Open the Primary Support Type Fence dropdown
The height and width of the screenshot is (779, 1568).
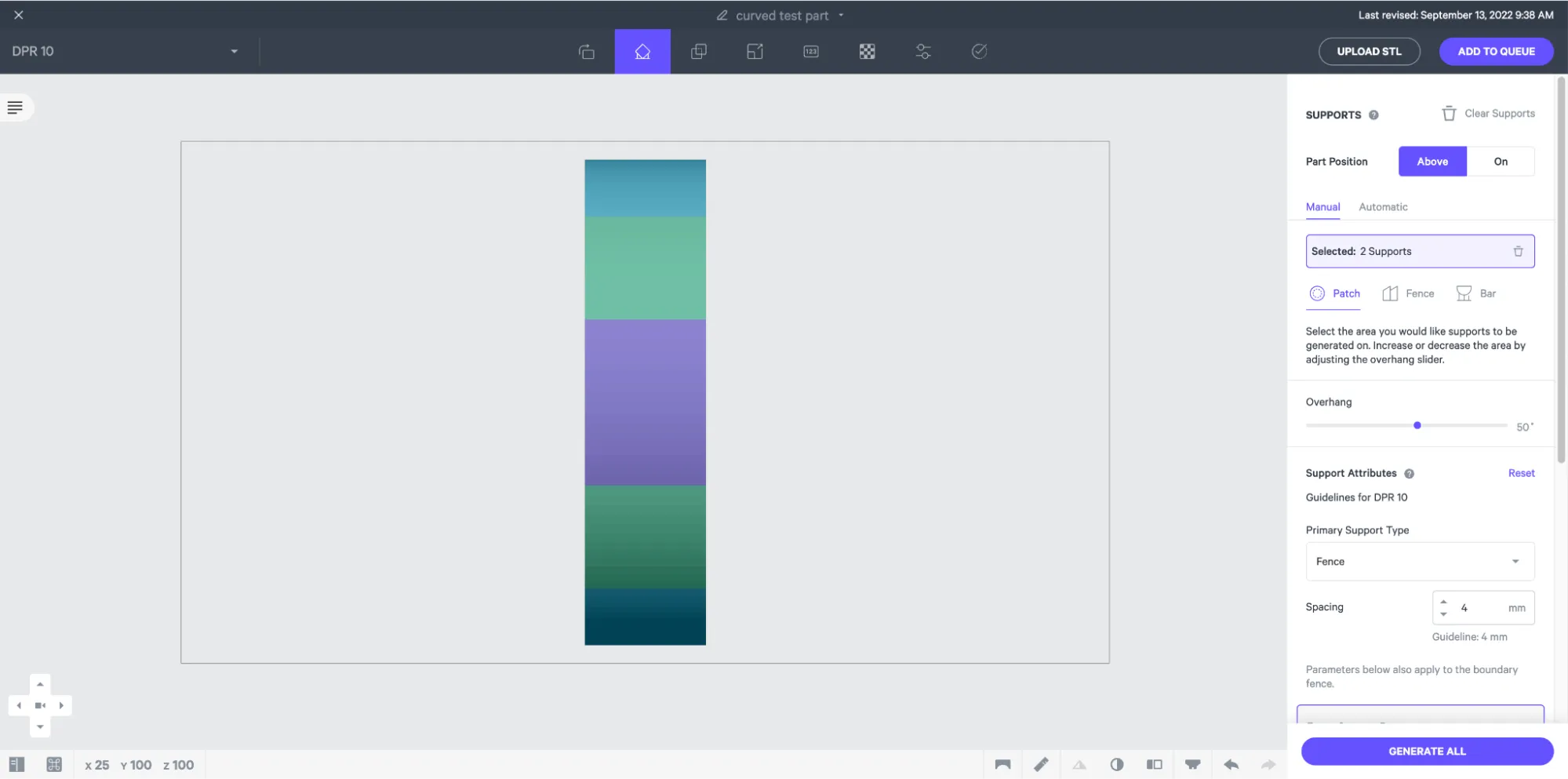(x=1420, y=562)
